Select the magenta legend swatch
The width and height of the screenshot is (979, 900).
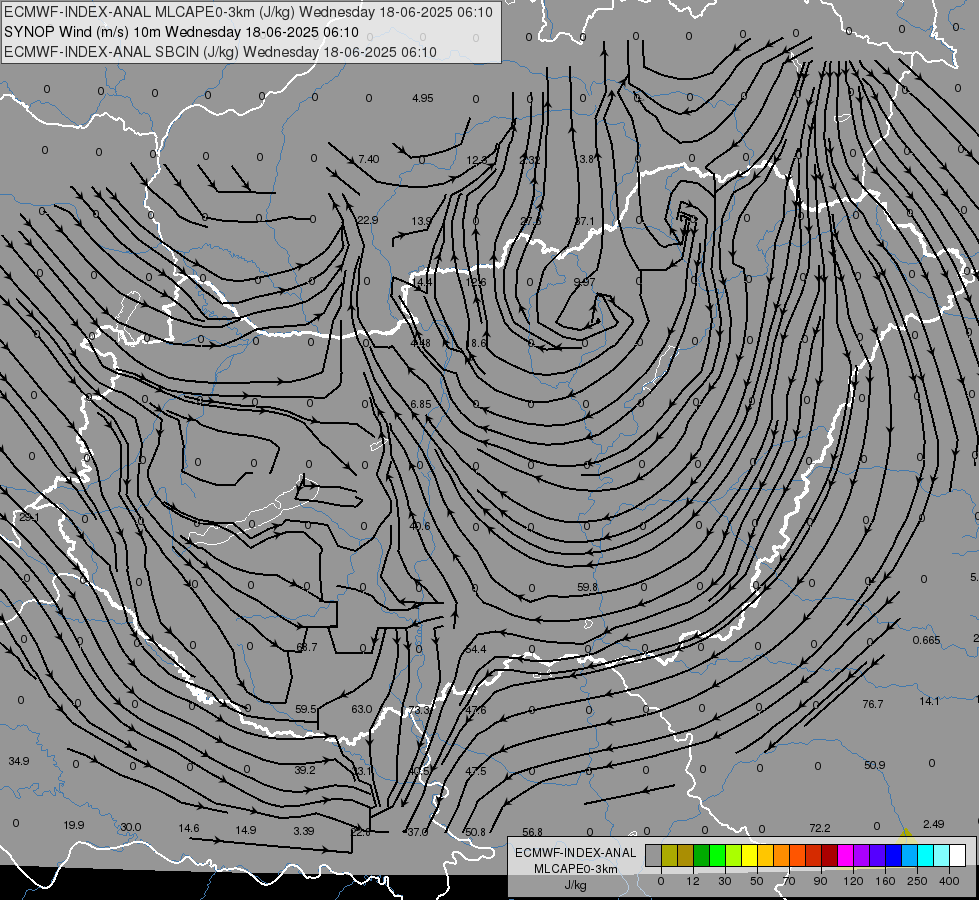[x=846, y=855]
